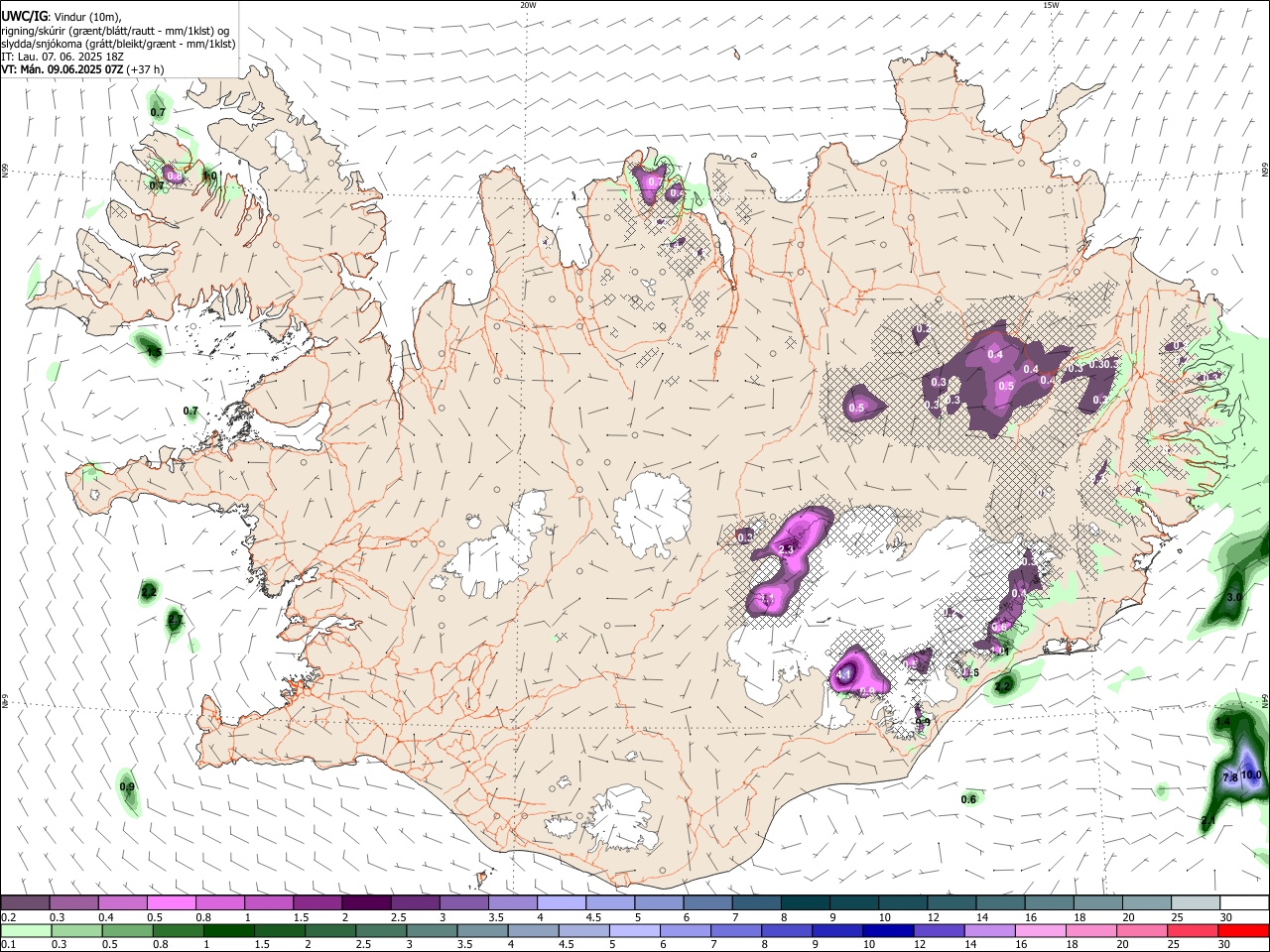Select the "Vindur (10m)" text in the header

86,16
